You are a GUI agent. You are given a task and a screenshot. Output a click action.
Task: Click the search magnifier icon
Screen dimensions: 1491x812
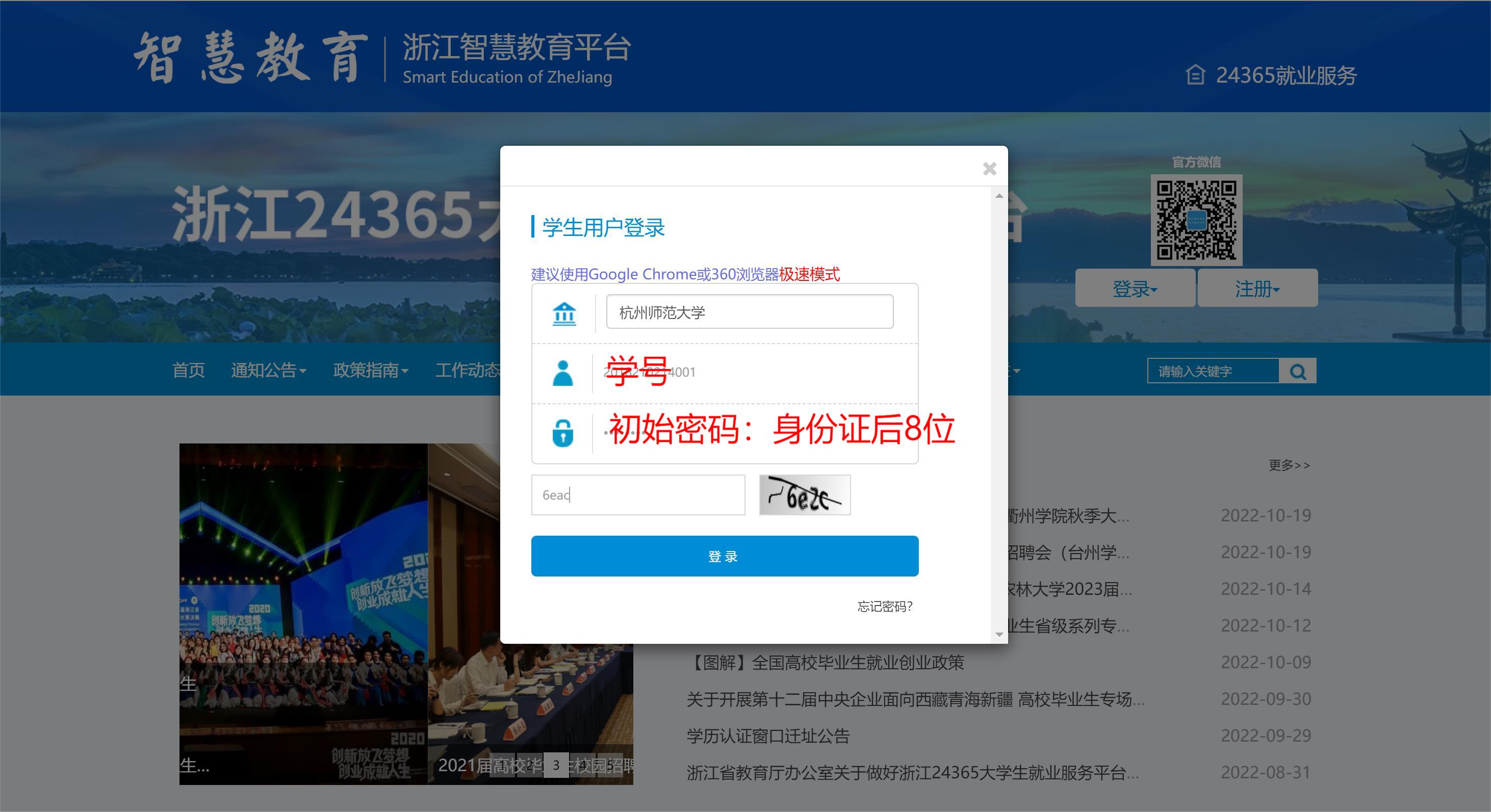[x=1298, y=372]
